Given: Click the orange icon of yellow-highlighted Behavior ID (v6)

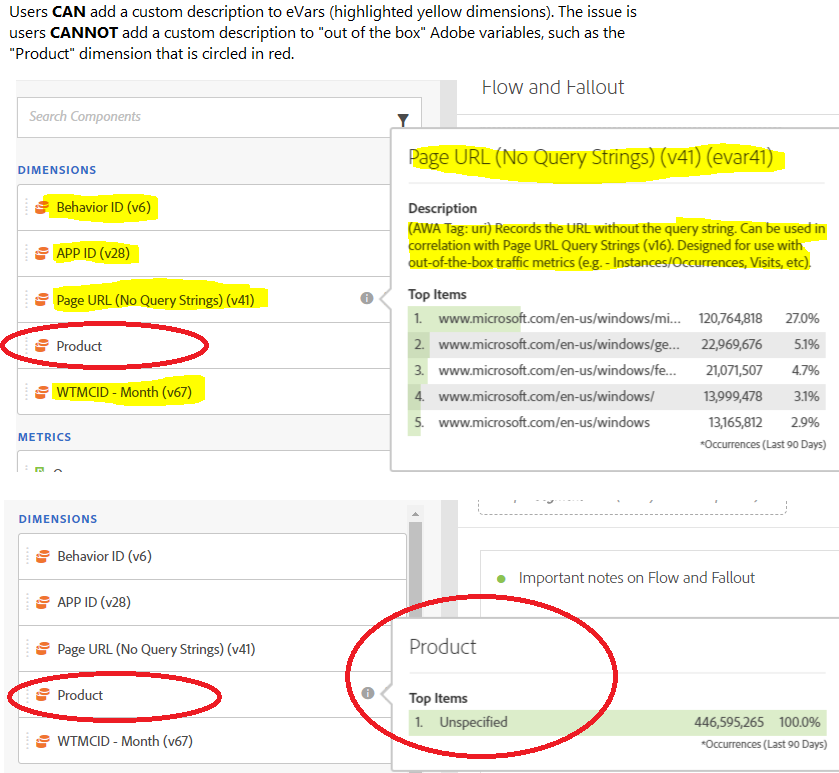Looking at the screenshot, I should pos(42,208).
